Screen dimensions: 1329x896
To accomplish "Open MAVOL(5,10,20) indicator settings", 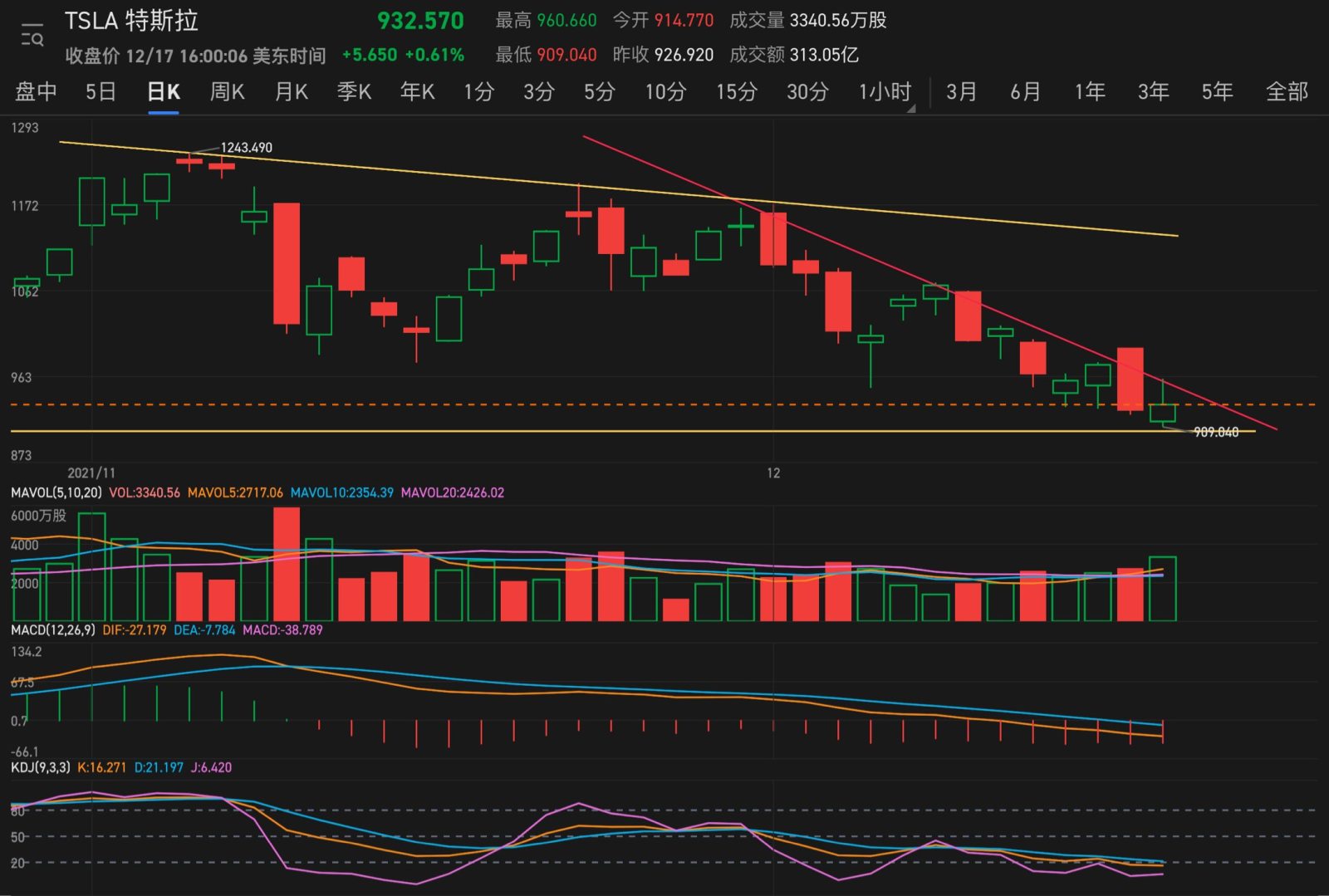I will [x=56, y=492].
